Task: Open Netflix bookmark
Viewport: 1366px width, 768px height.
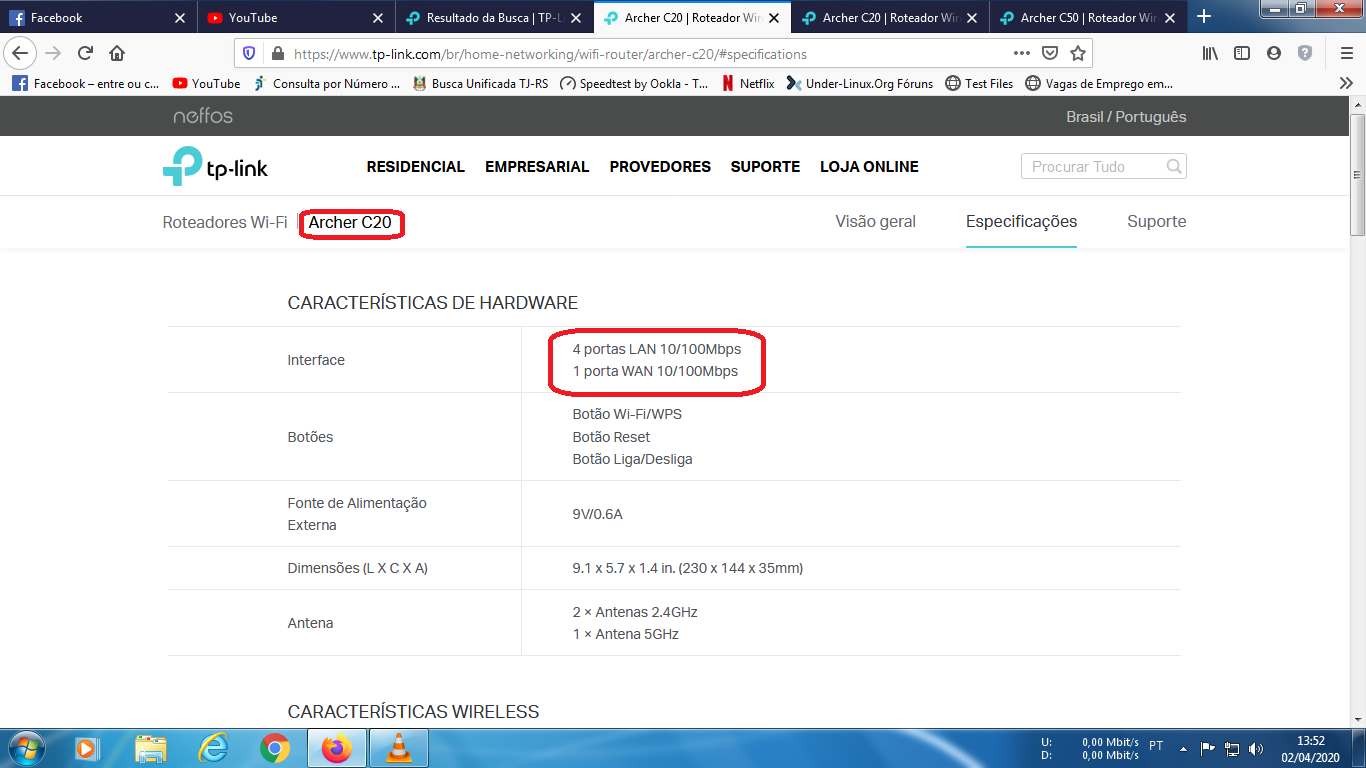Action: tap(747, 84)
